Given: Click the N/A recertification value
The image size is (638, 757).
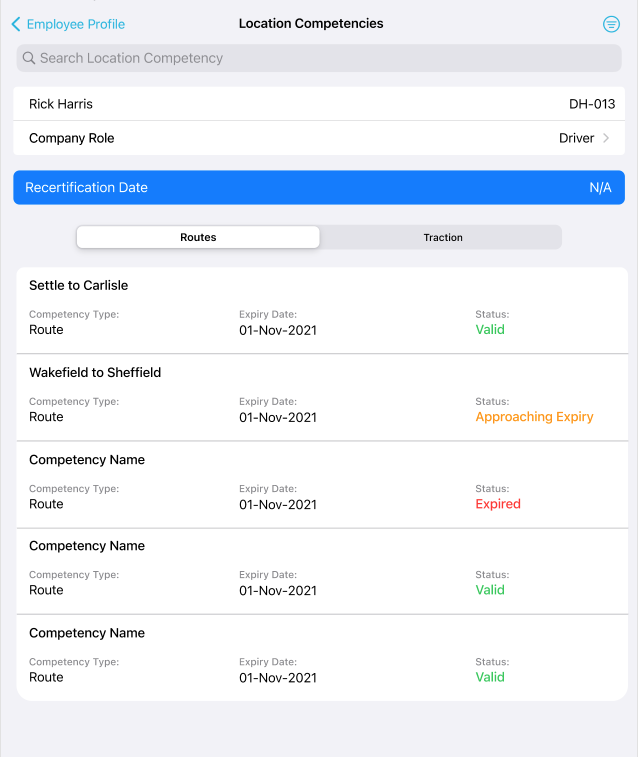Looking at the screenshot, I should click(x=600, y=187).
